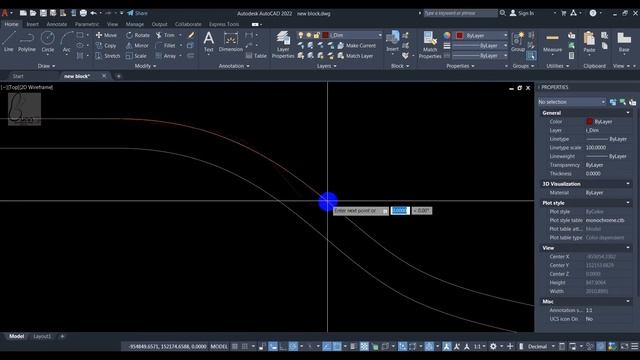Activate the Scale tool
Viewport: 640px width, 360px height.
[x=136, y=56]
